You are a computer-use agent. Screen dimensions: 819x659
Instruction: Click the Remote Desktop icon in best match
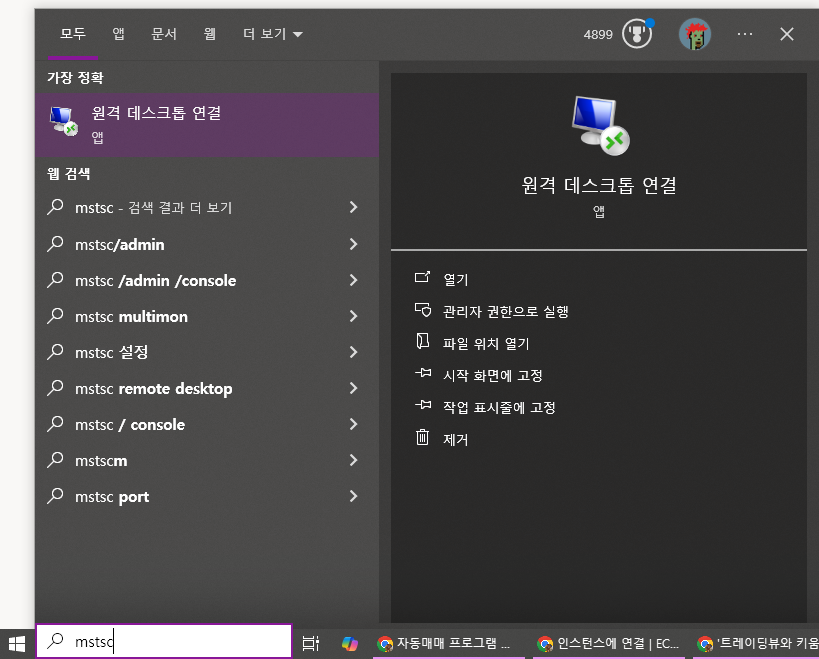[63, 121]
